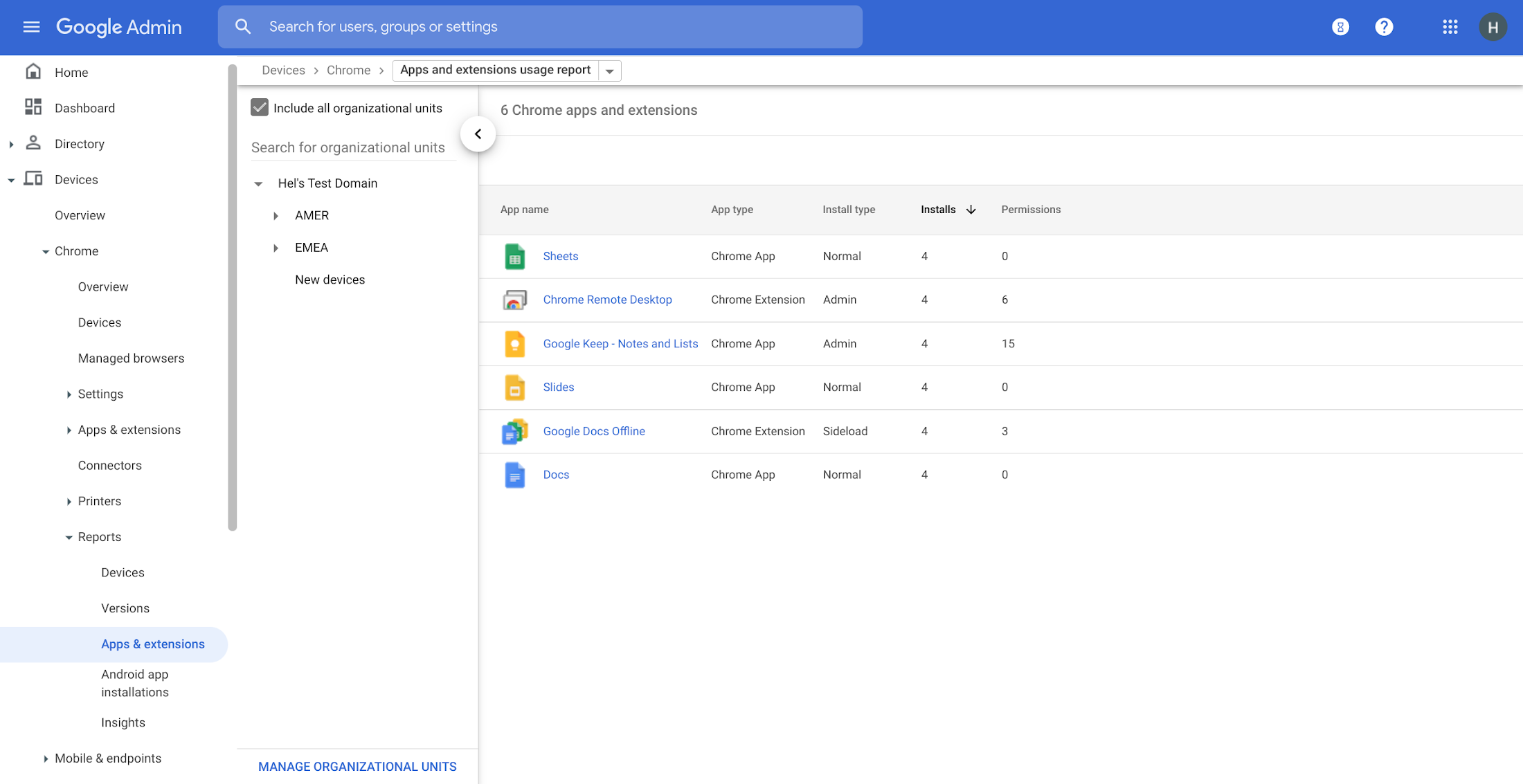Click the Google Docs Offline icon
Screen dimensions: 1523x784
[x=514, y=431]
